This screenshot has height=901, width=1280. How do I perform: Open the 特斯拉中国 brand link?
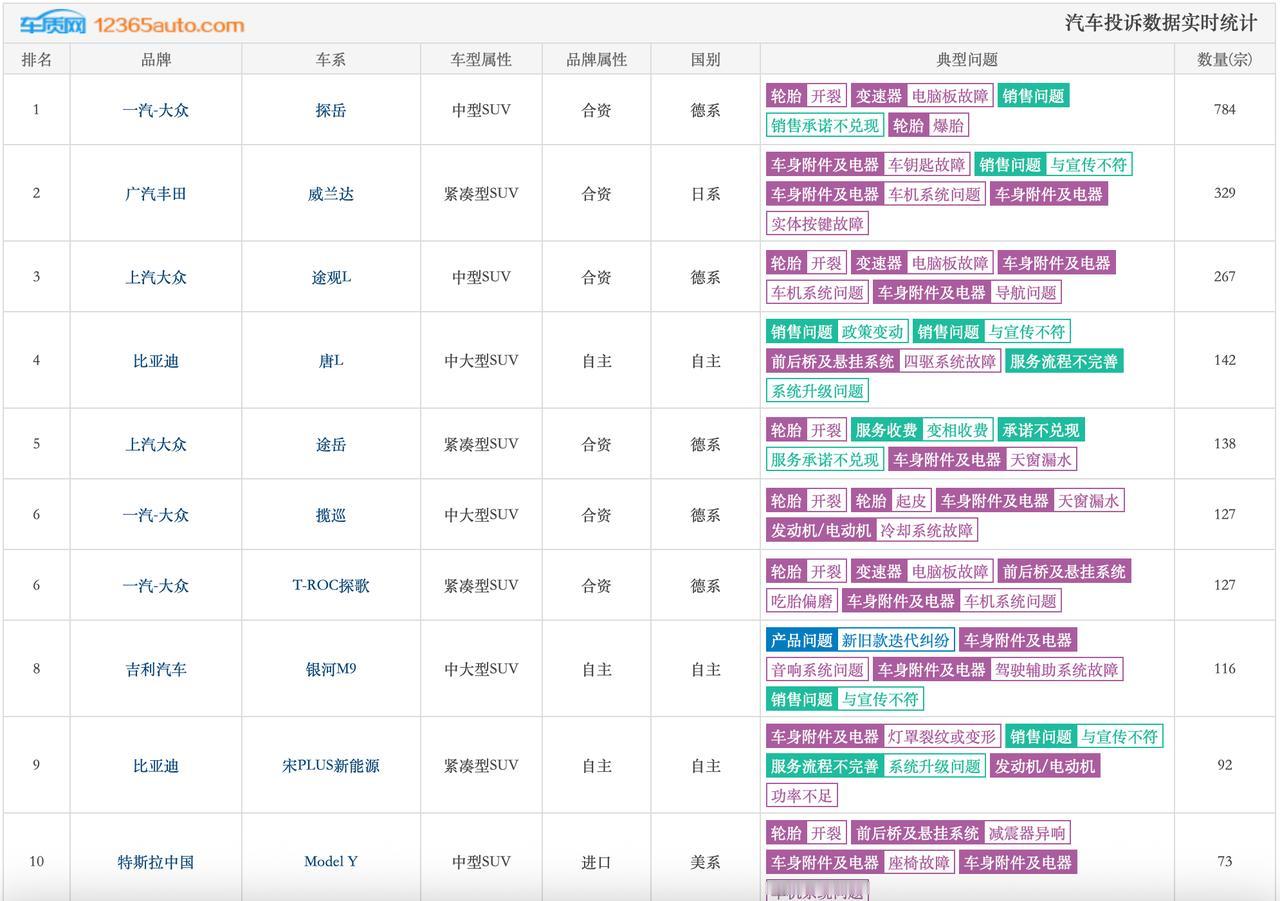pyautogui.click(x=156, y=862)
